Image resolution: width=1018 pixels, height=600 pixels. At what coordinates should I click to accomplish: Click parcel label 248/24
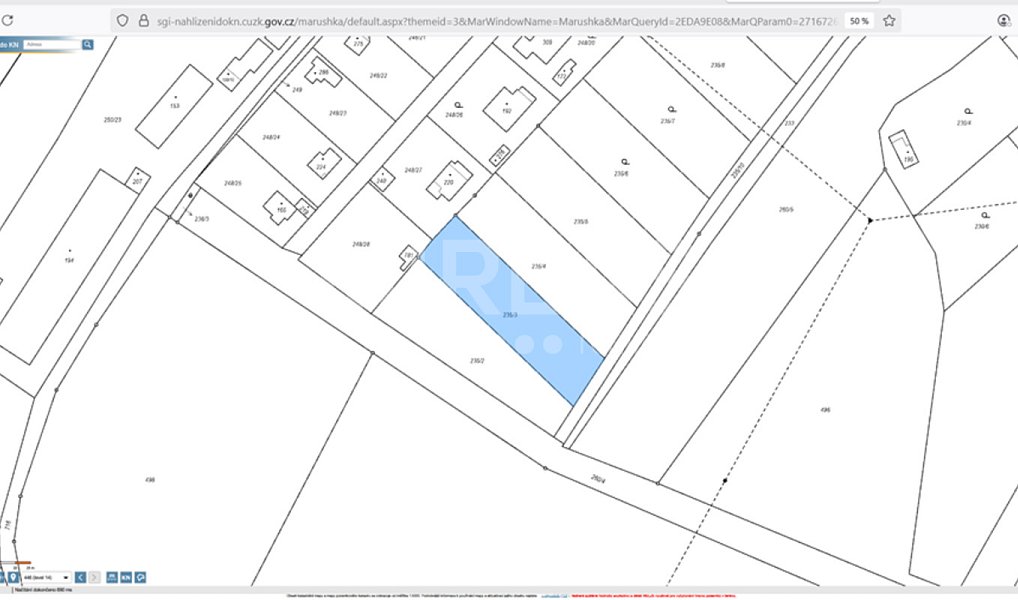point(271,137)
